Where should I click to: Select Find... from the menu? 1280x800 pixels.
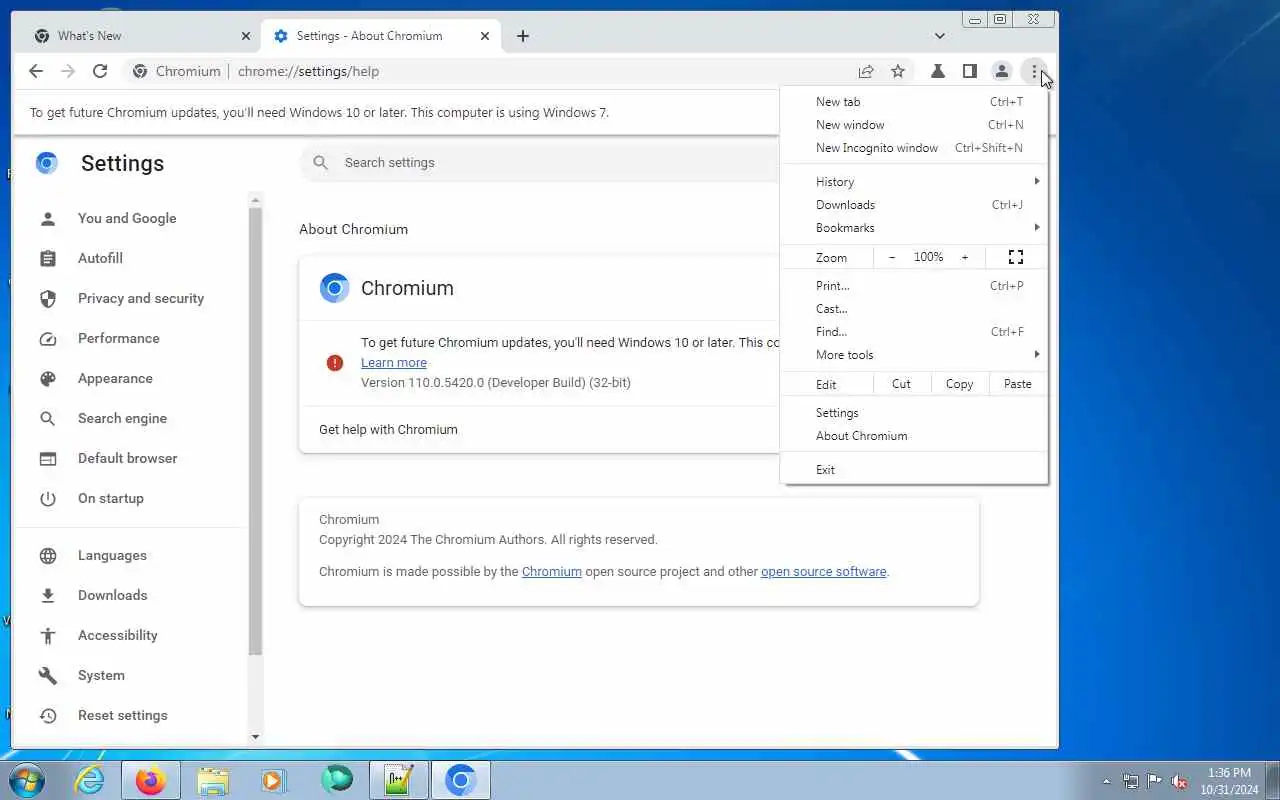pos(914,331)
